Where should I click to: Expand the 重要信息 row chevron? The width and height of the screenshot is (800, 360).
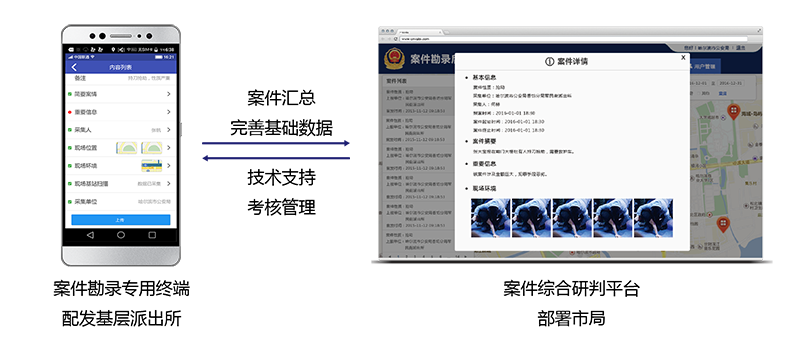pos(169,112)
